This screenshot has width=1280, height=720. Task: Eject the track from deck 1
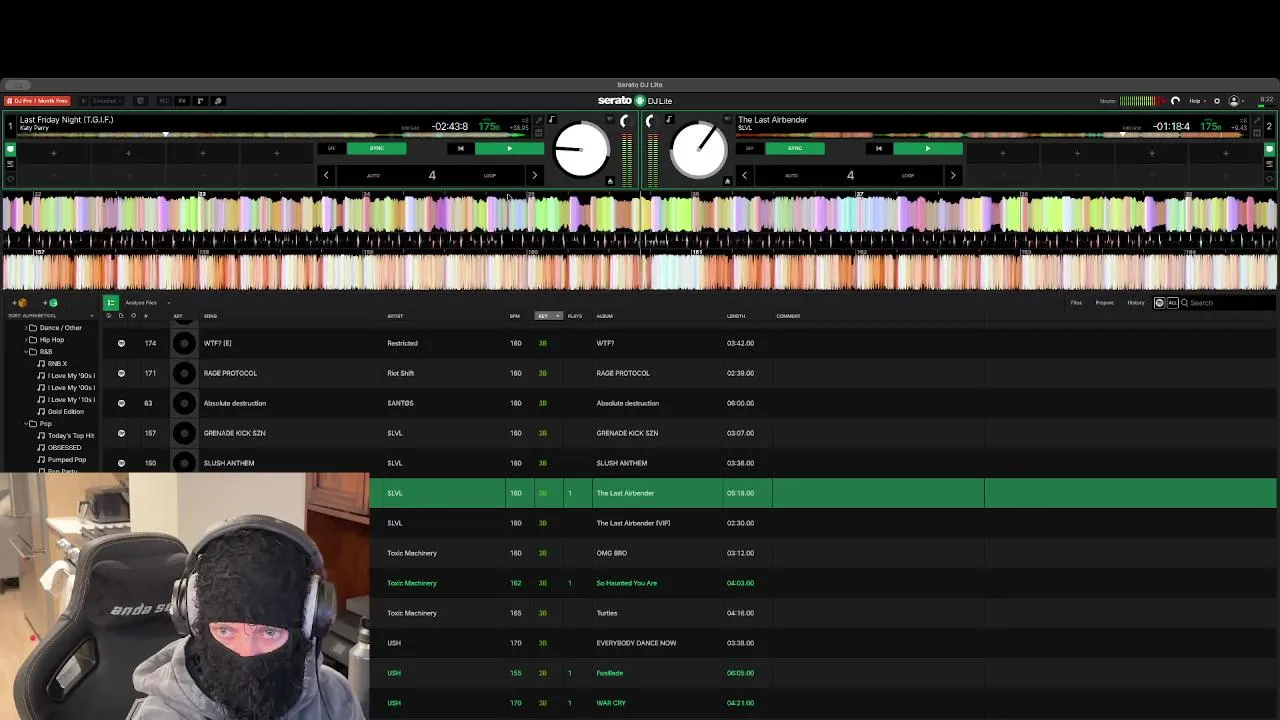click(x=610, y=181)
